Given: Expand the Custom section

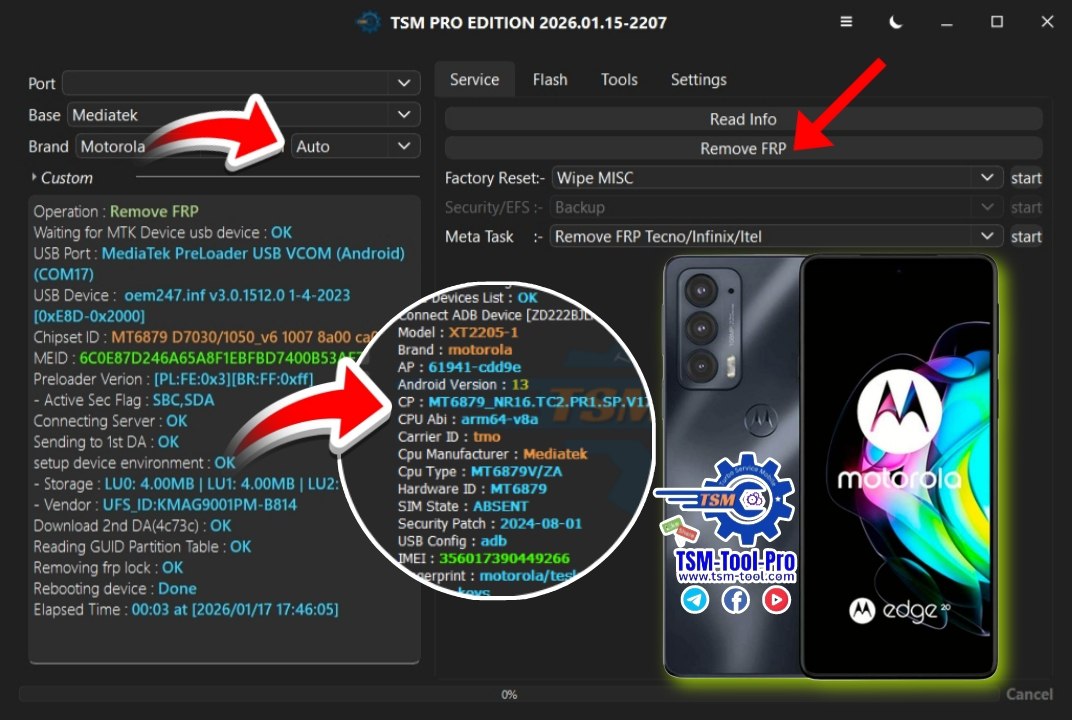Looking at the screenshot, I should (62, 178).
